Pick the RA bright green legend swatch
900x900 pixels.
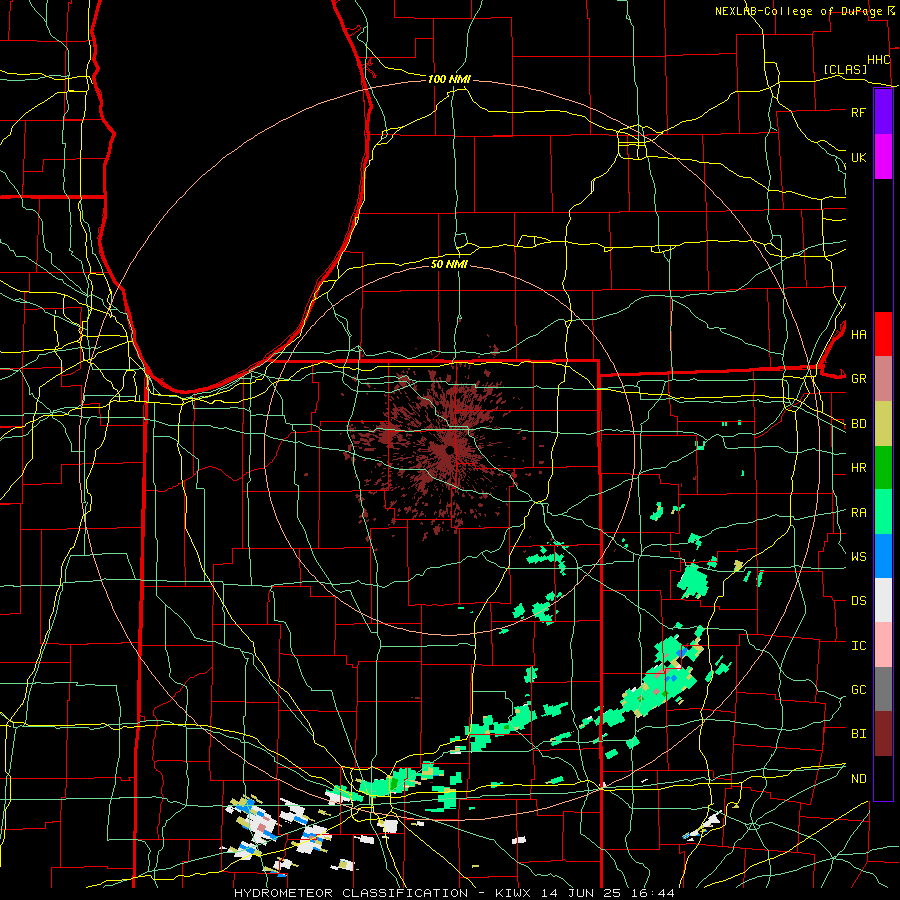tap(883, 512)
